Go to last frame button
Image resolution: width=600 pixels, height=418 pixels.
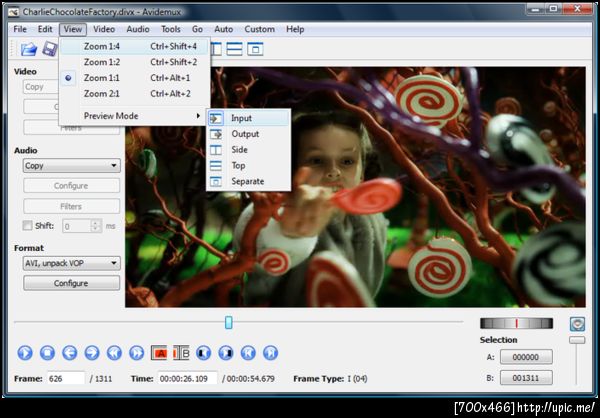pyautogui.click(x=271, y=353)
